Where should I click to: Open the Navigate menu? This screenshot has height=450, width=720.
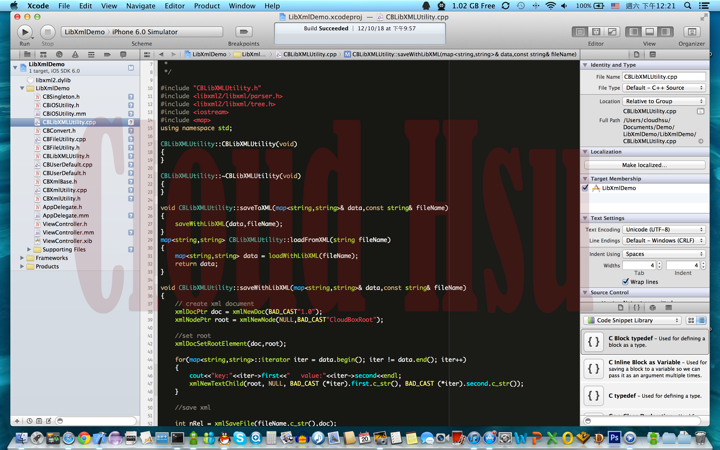point(141,6)
